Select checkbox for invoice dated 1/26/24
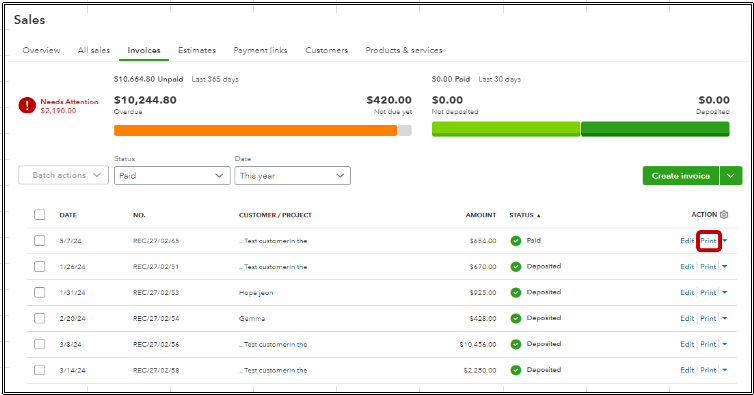Screen dimensions: 754x395 coord(39,267)
